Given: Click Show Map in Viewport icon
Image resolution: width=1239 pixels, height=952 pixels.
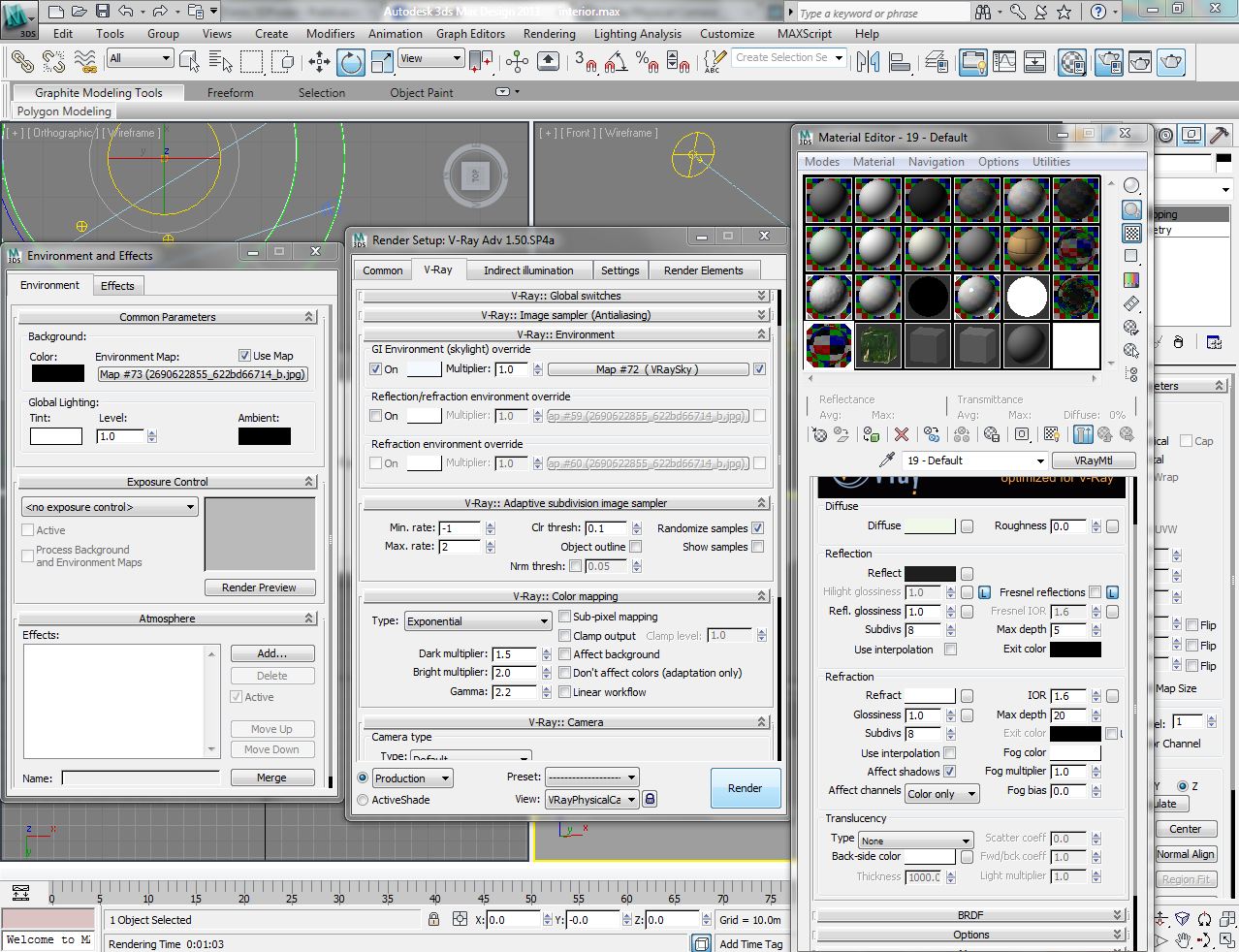Looking at the screenshot, I should [x=1052, y=434].
